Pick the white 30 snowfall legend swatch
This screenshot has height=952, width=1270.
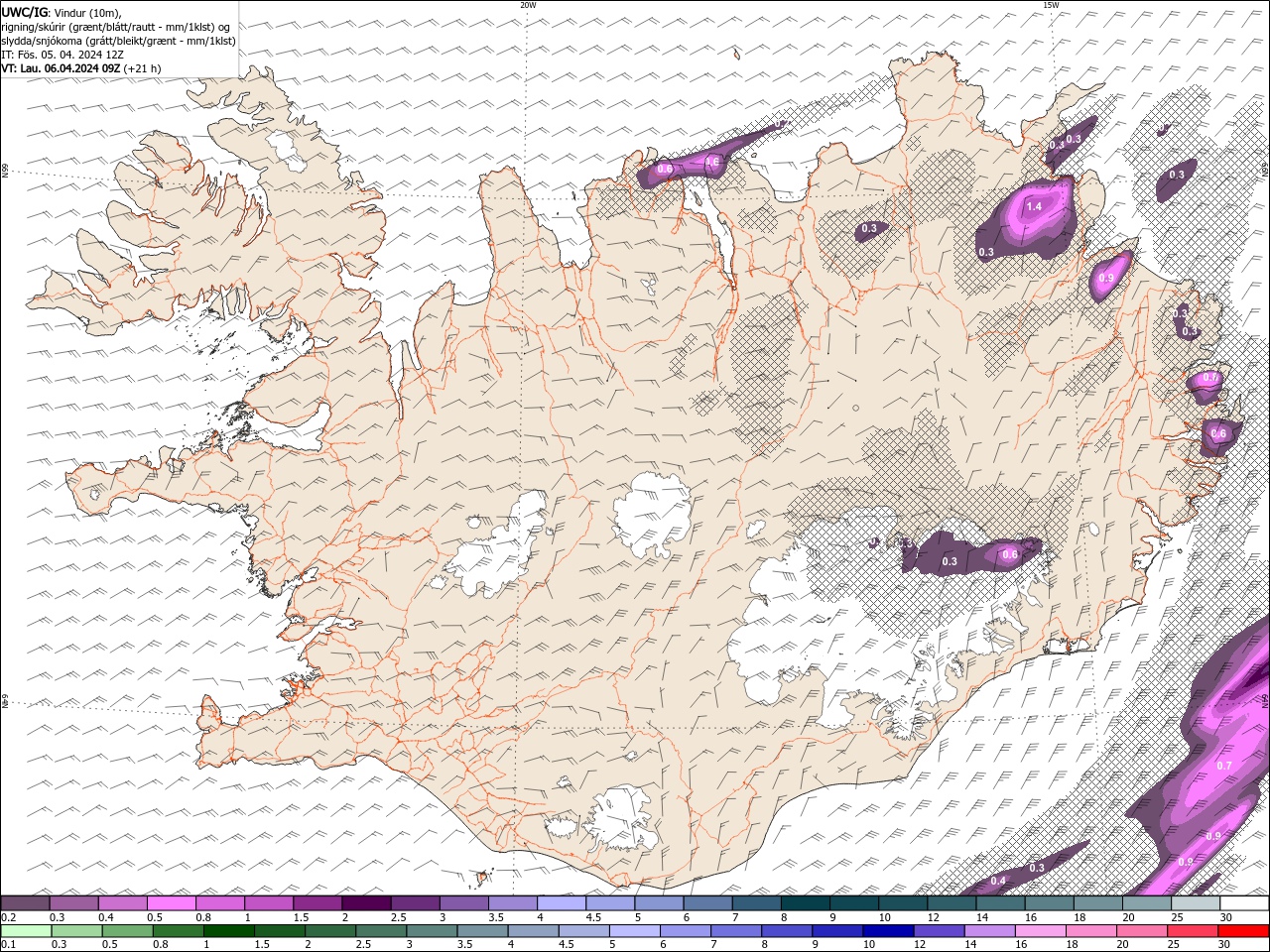1244,903
